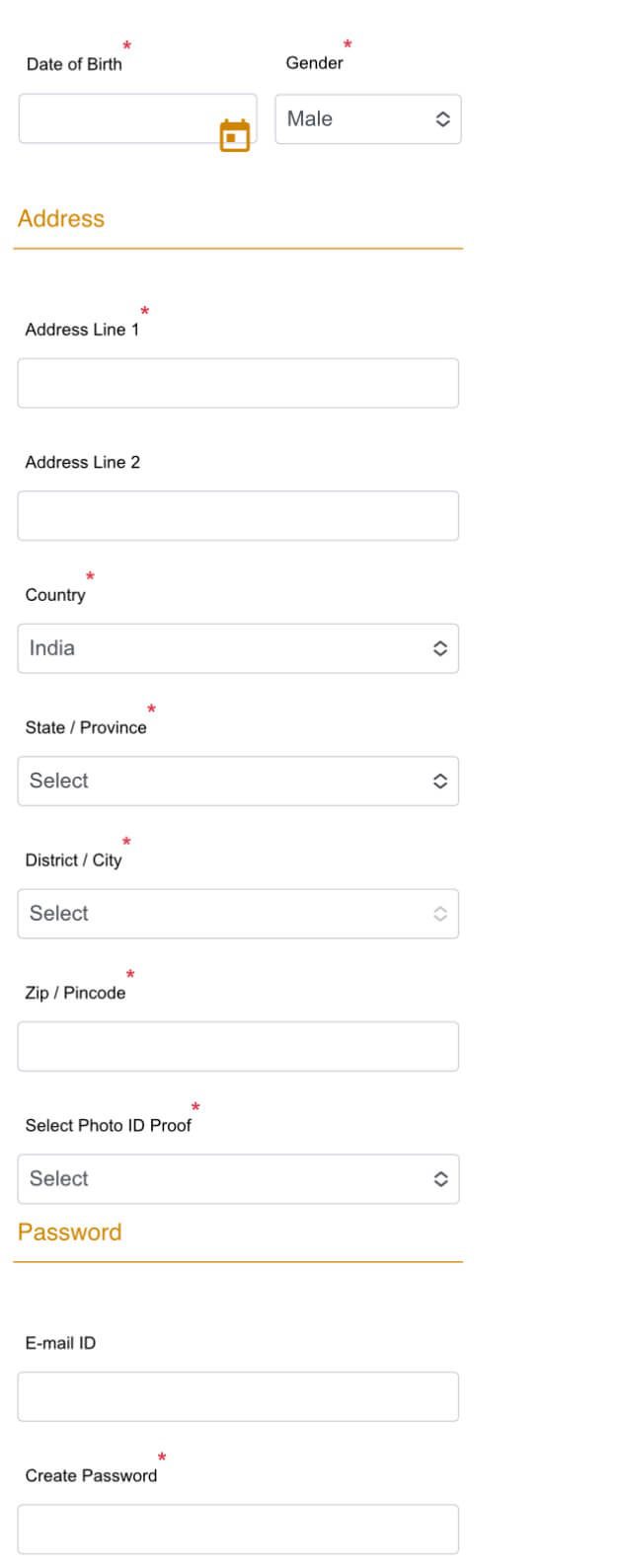Open the Date of Birth calendar picker
The image size is (619, 1568).
(234, 135)
